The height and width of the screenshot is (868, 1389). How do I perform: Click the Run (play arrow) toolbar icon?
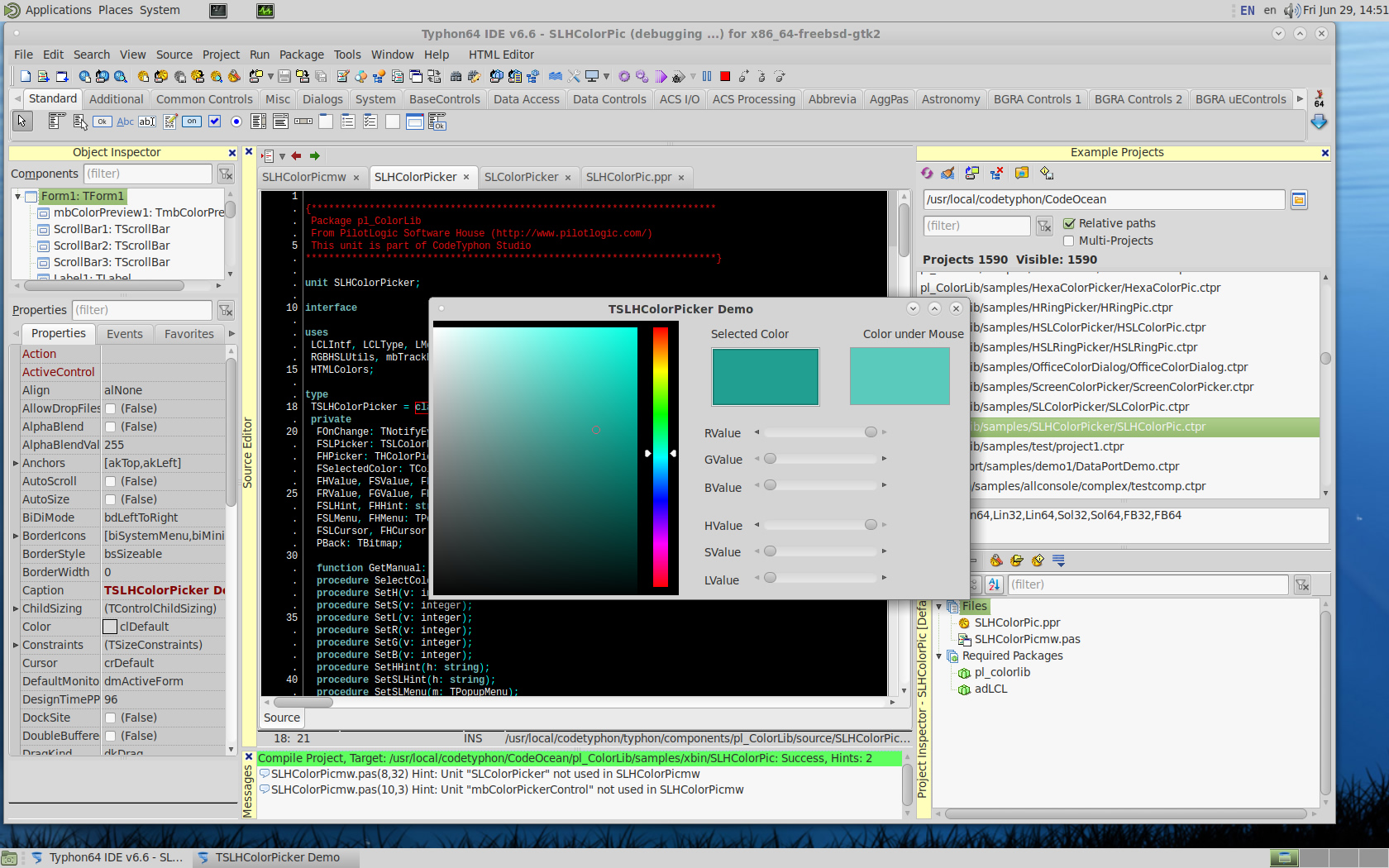click(x=661, y=76)
